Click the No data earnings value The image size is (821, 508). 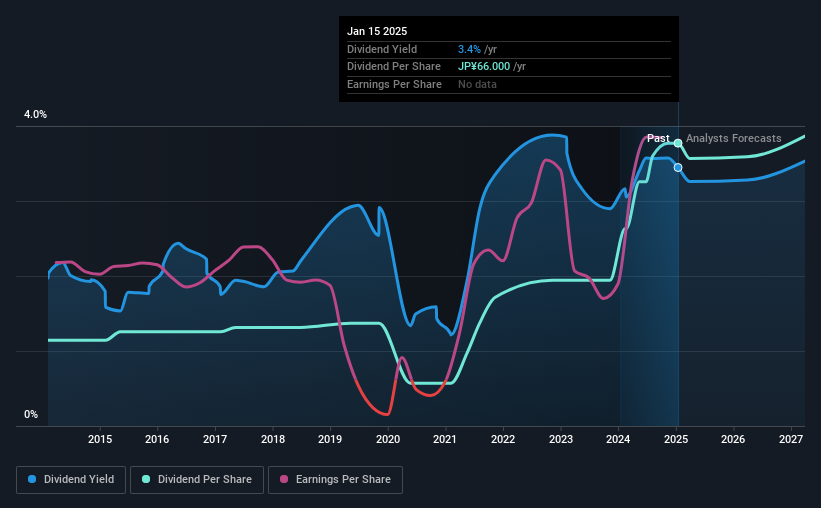click(x=478, y=84)
